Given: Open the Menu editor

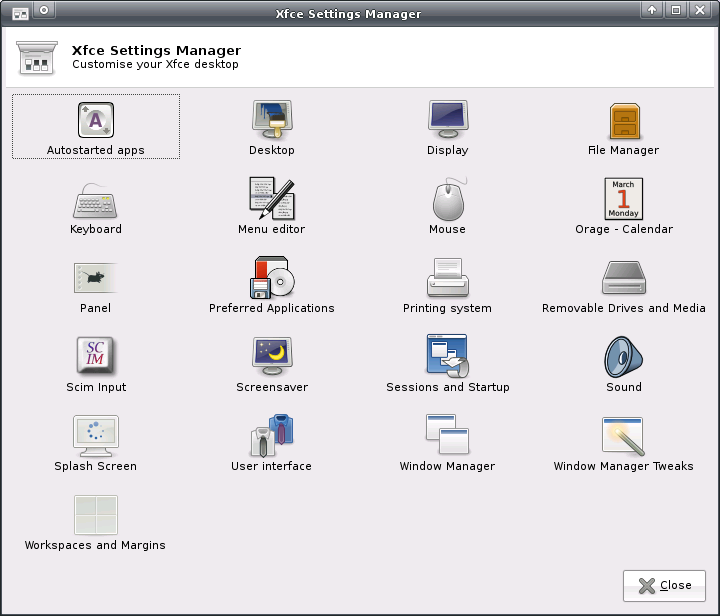Looking at the screenshot, I should point(272,206).
